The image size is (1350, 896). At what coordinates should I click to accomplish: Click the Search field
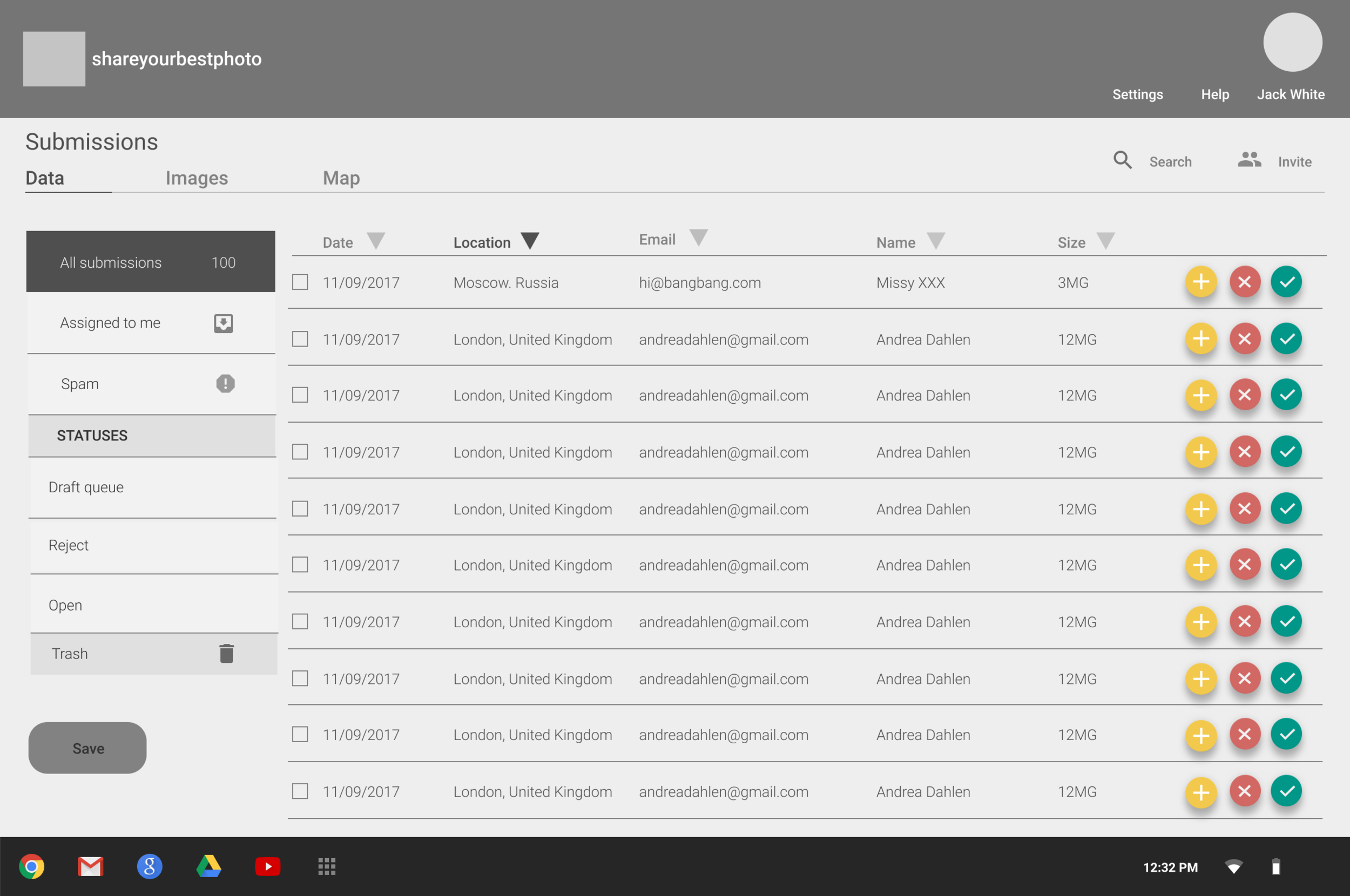coord(1170,162)
